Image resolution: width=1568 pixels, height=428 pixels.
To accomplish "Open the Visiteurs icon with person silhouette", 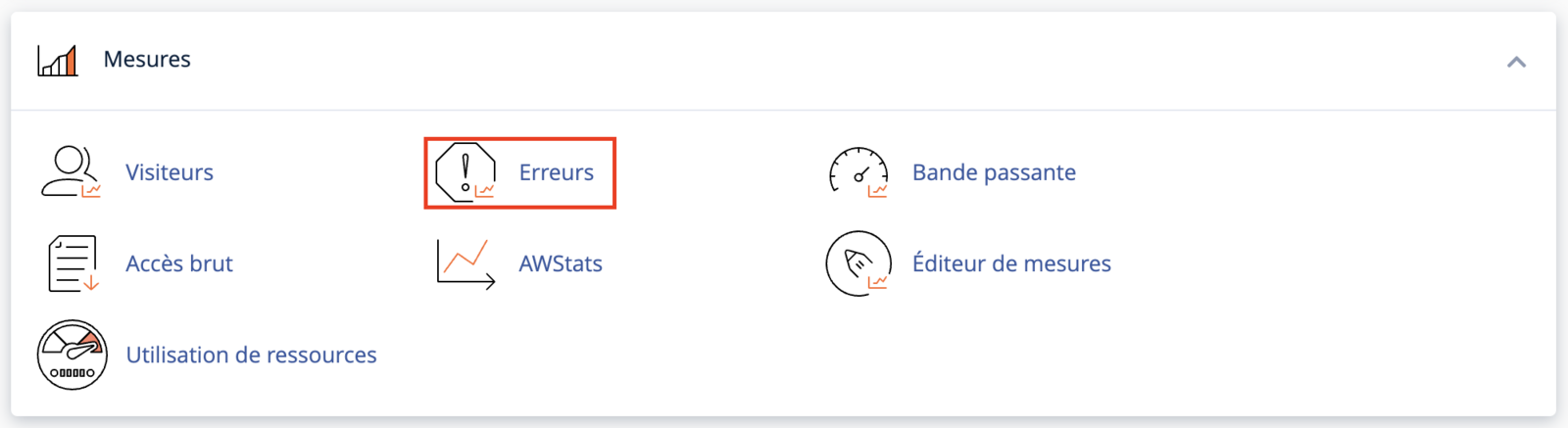I will [71, 171].
